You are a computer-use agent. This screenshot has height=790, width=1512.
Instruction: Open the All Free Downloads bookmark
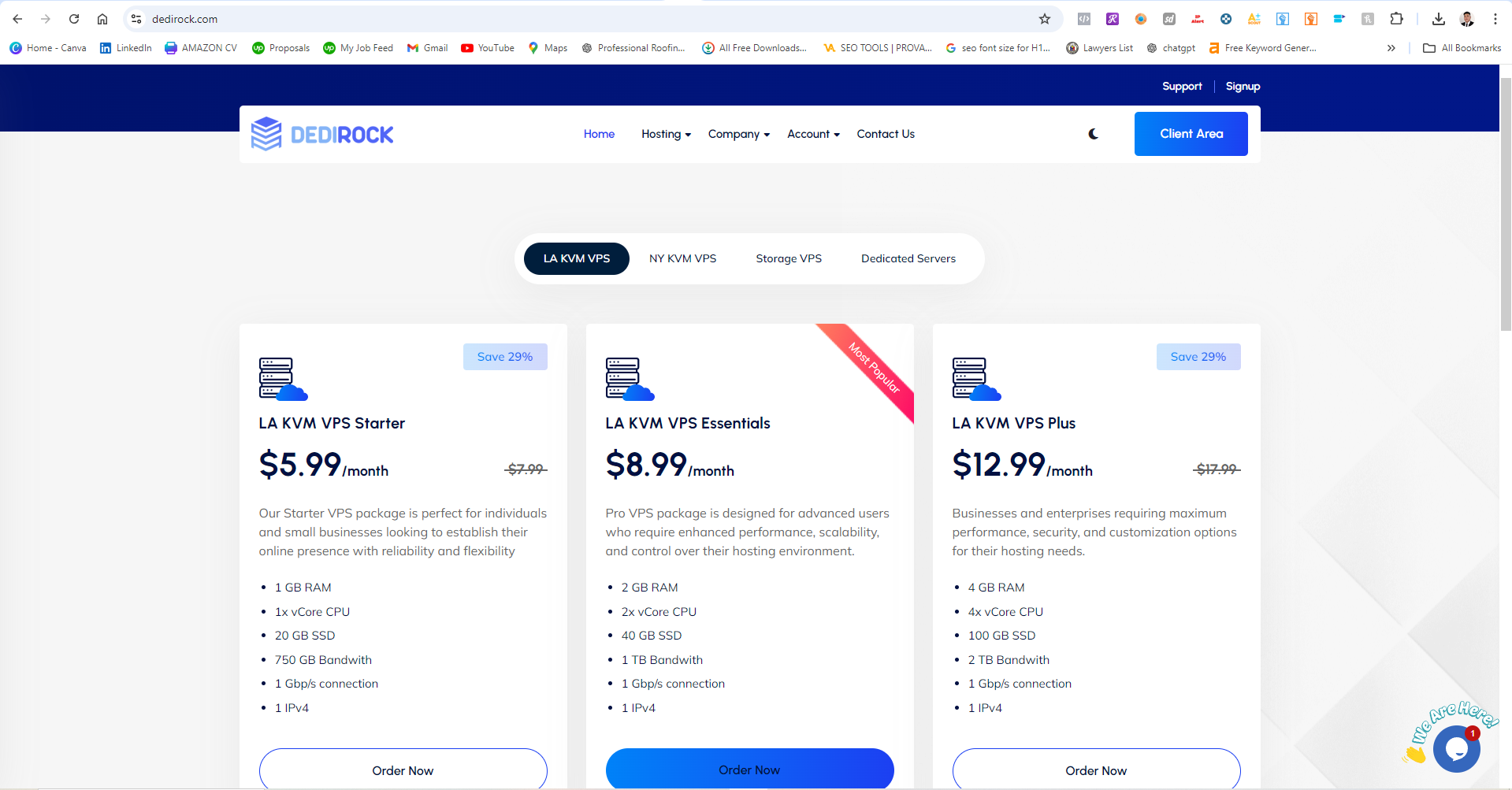pyautogui.click(x=754, y=48)
